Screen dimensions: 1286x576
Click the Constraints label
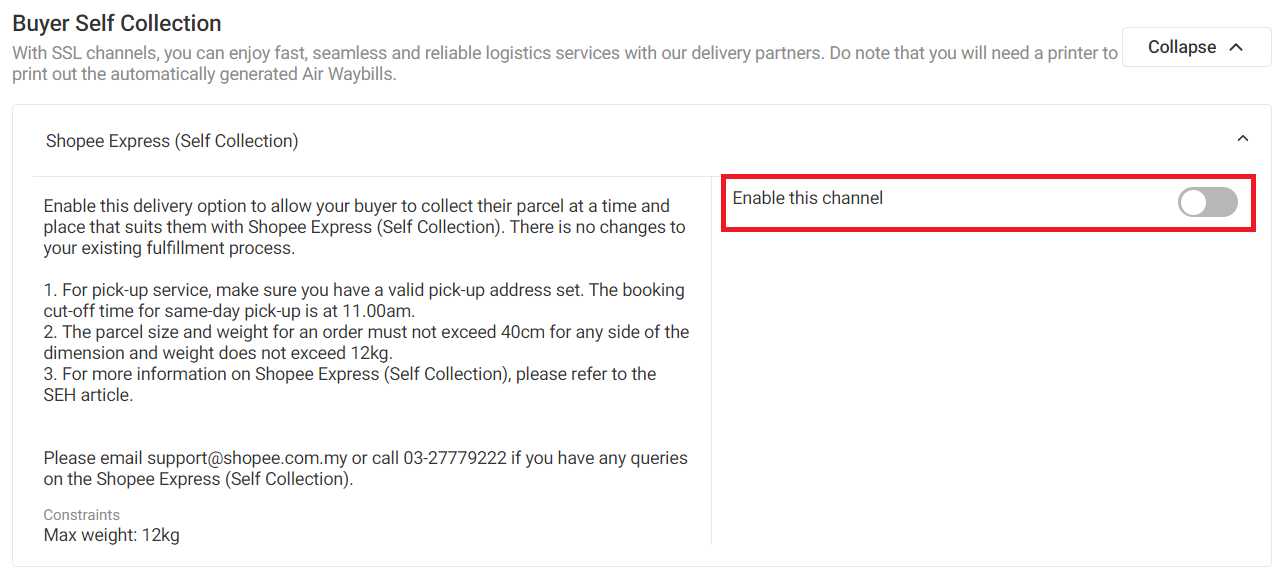click(82, 515)
